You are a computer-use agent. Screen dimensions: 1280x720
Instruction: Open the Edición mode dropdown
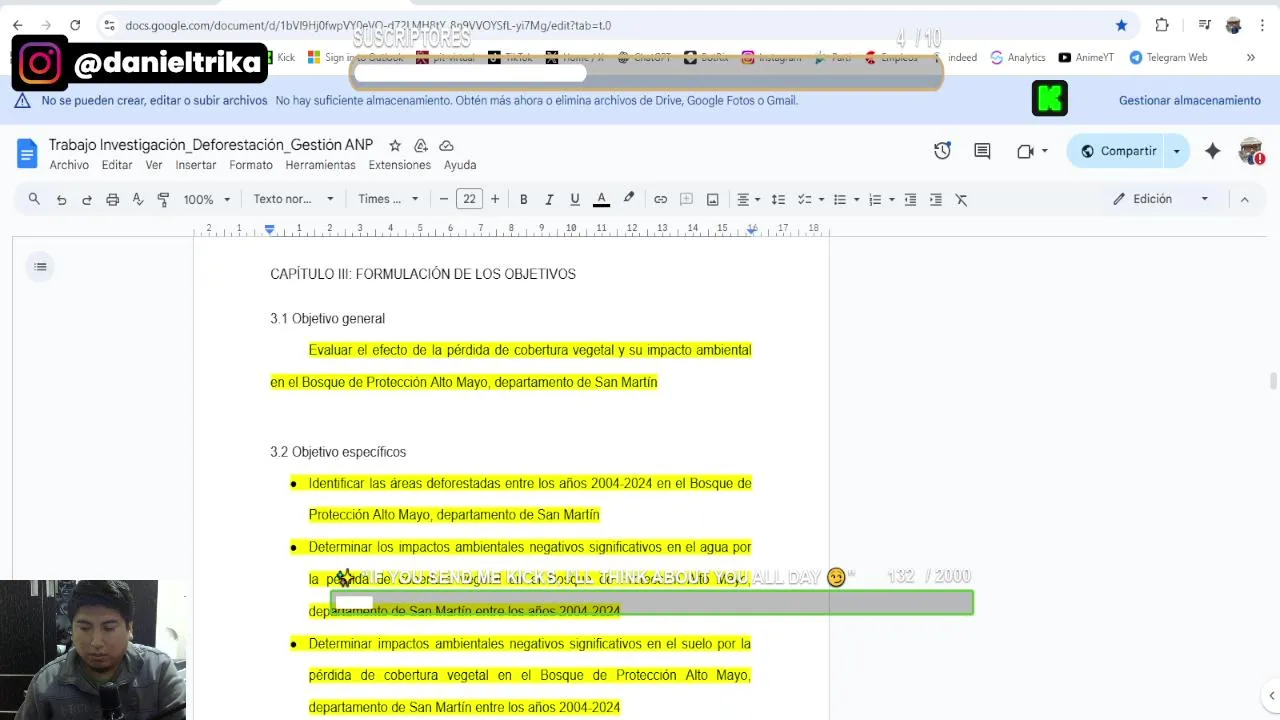click(x=1160, y=199)
